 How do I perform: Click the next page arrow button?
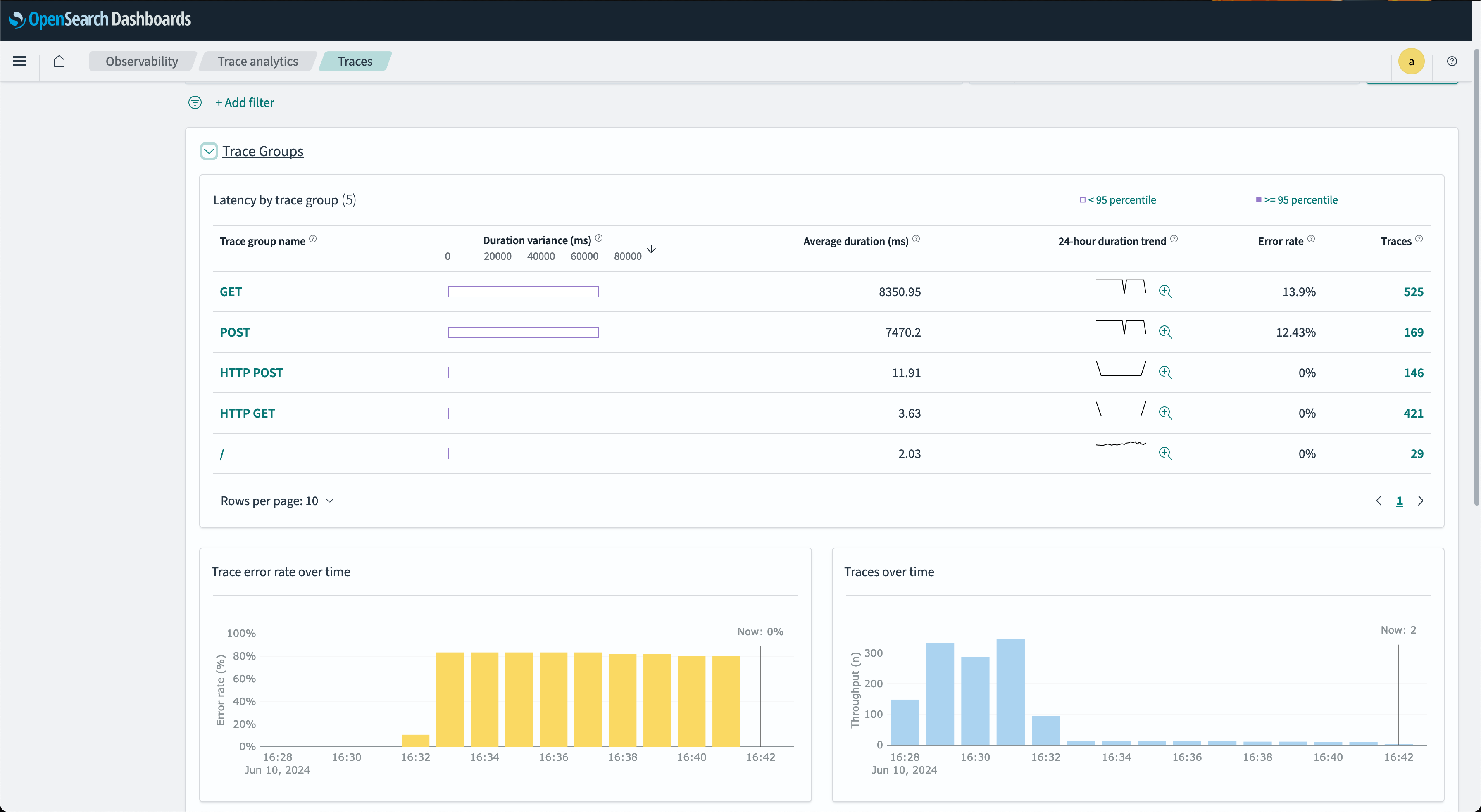point(1421,500)
